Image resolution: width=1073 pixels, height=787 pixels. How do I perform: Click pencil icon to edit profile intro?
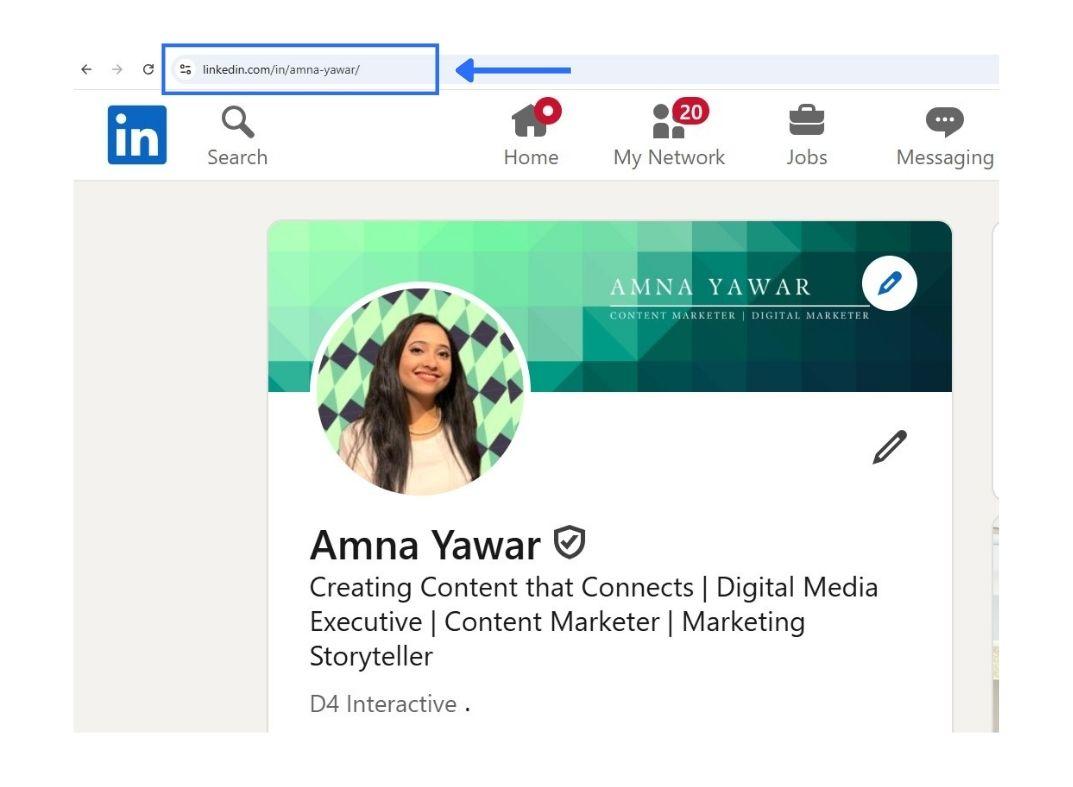(889, 447)
